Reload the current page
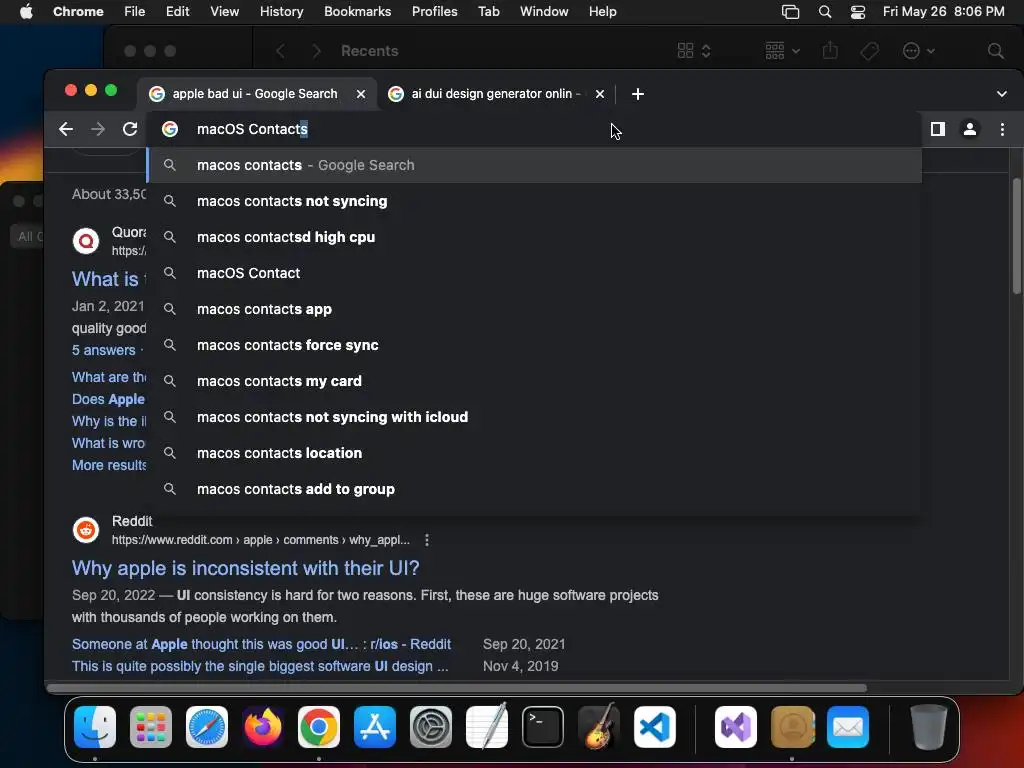 [130, 129]
